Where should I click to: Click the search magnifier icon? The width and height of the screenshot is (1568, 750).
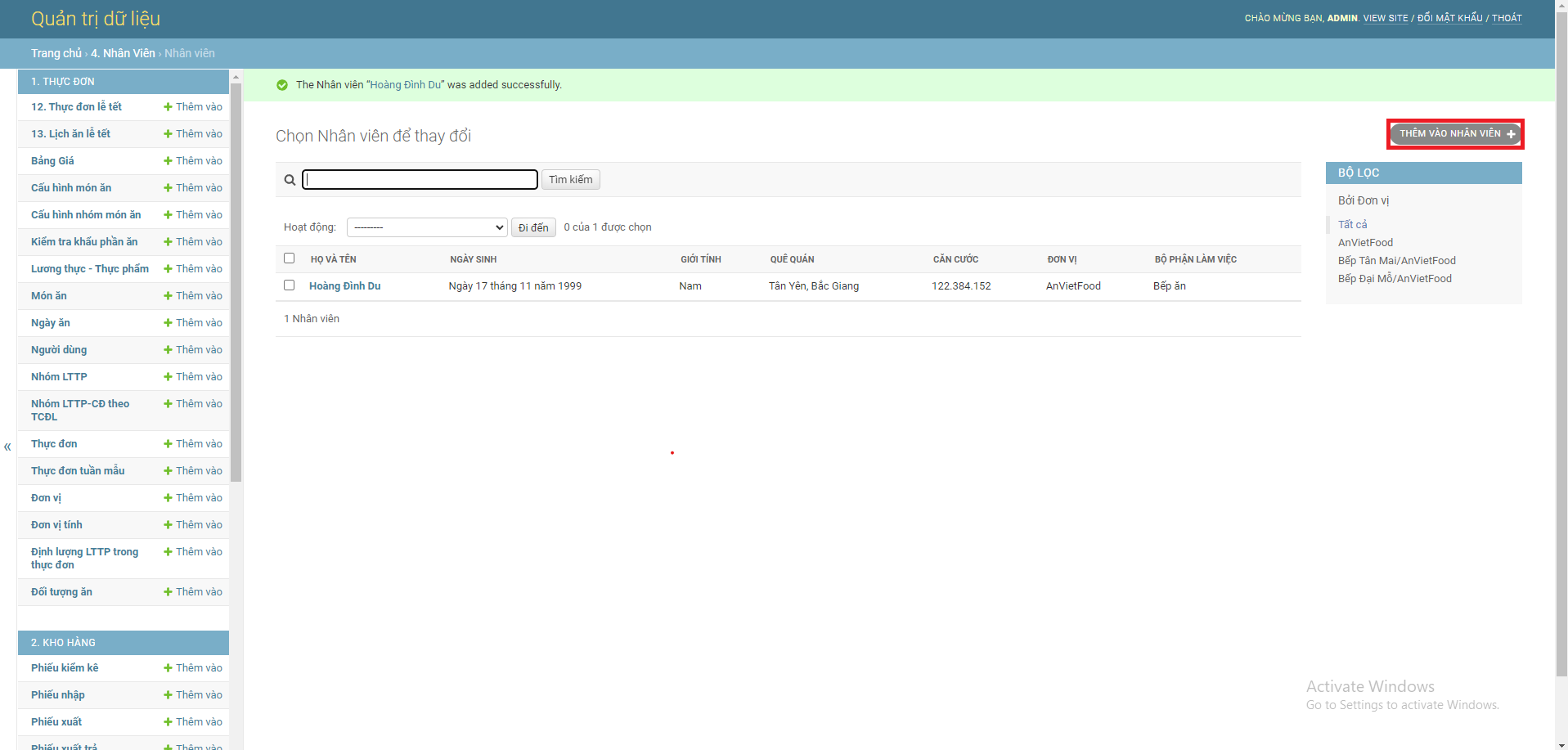coord(290,179)
